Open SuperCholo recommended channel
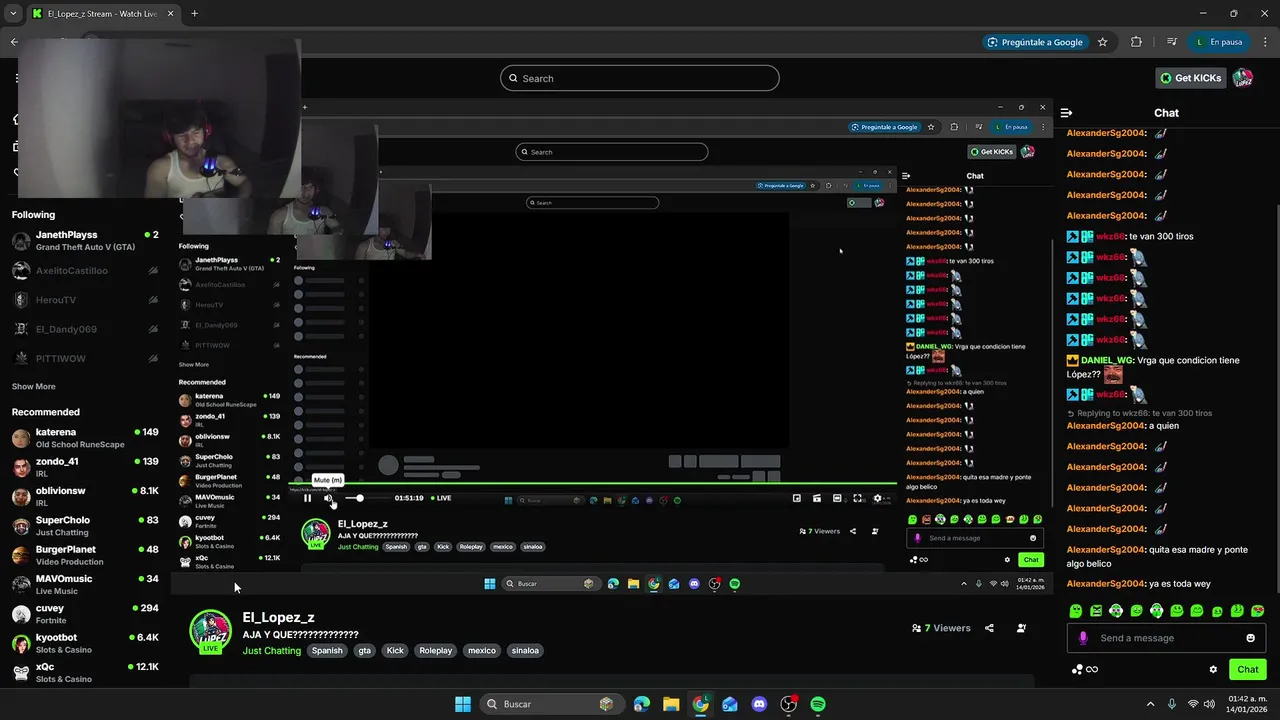This screenshot has width=1280, height=720. tap(85, 526)
